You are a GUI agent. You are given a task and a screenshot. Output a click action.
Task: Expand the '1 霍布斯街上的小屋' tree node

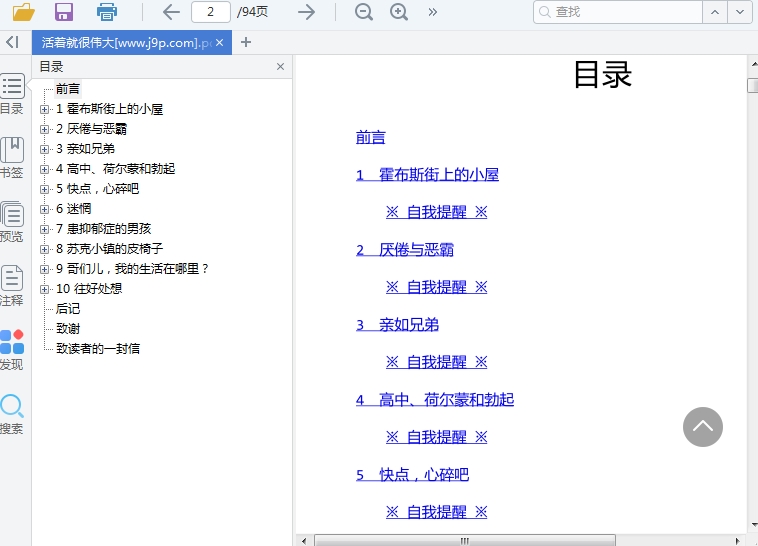tap(44, 109)
